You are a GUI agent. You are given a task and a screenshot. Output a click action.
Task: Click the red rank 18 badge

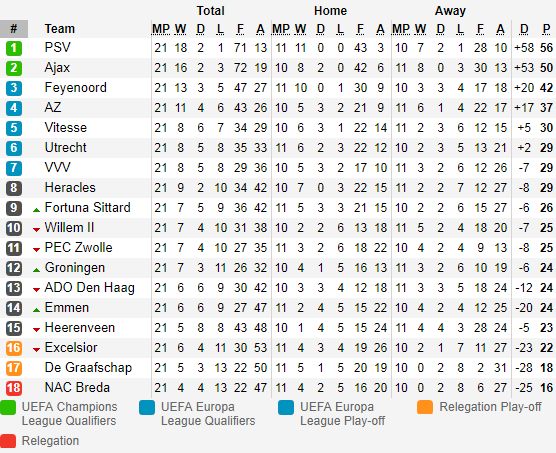(x=14, y=388)
